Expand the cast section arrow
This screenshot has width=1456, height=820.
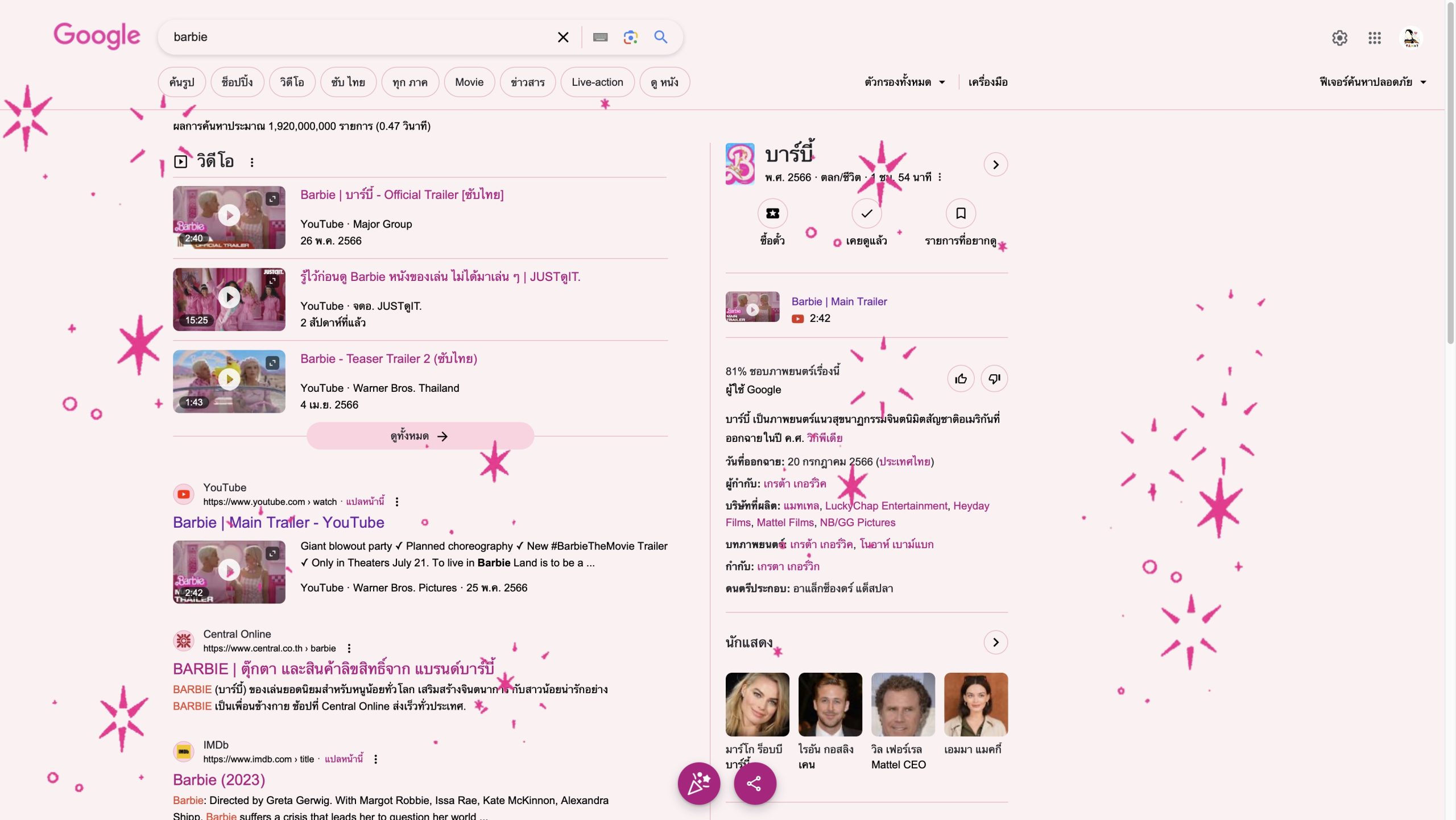[995, 642]
